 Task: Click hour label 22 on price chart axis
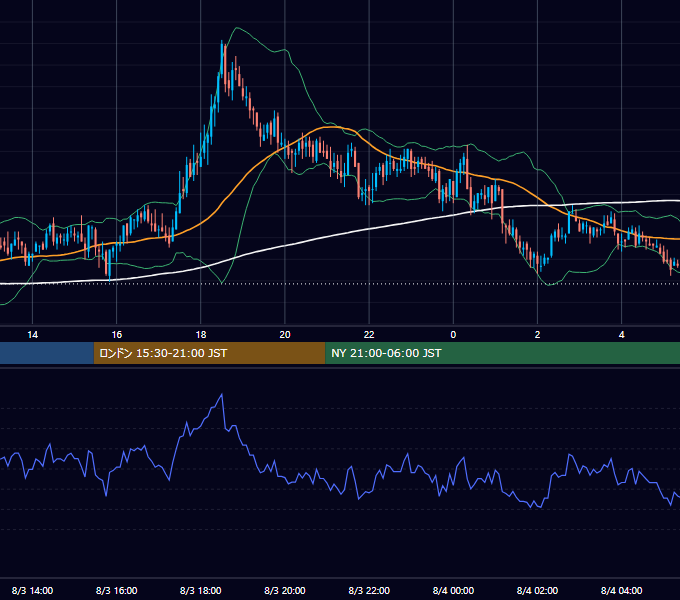coord(369,335)
